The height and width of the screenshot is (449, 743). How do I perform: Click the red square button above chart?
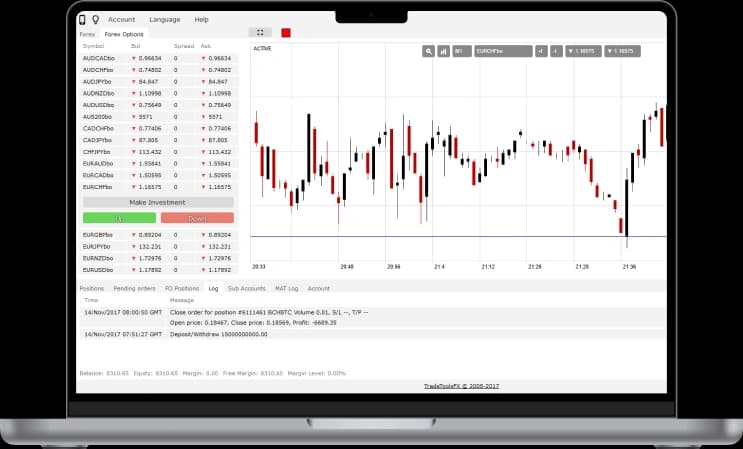[x=286, y=33]
